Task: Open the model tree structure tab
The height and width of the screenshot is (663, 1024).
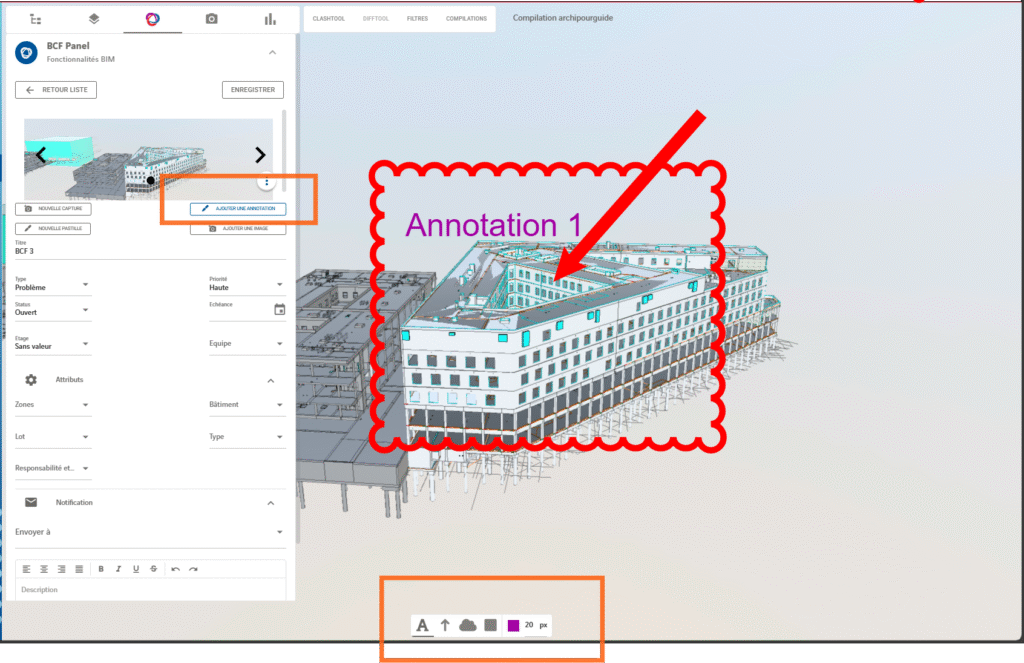Action: (x=37, y=19)
